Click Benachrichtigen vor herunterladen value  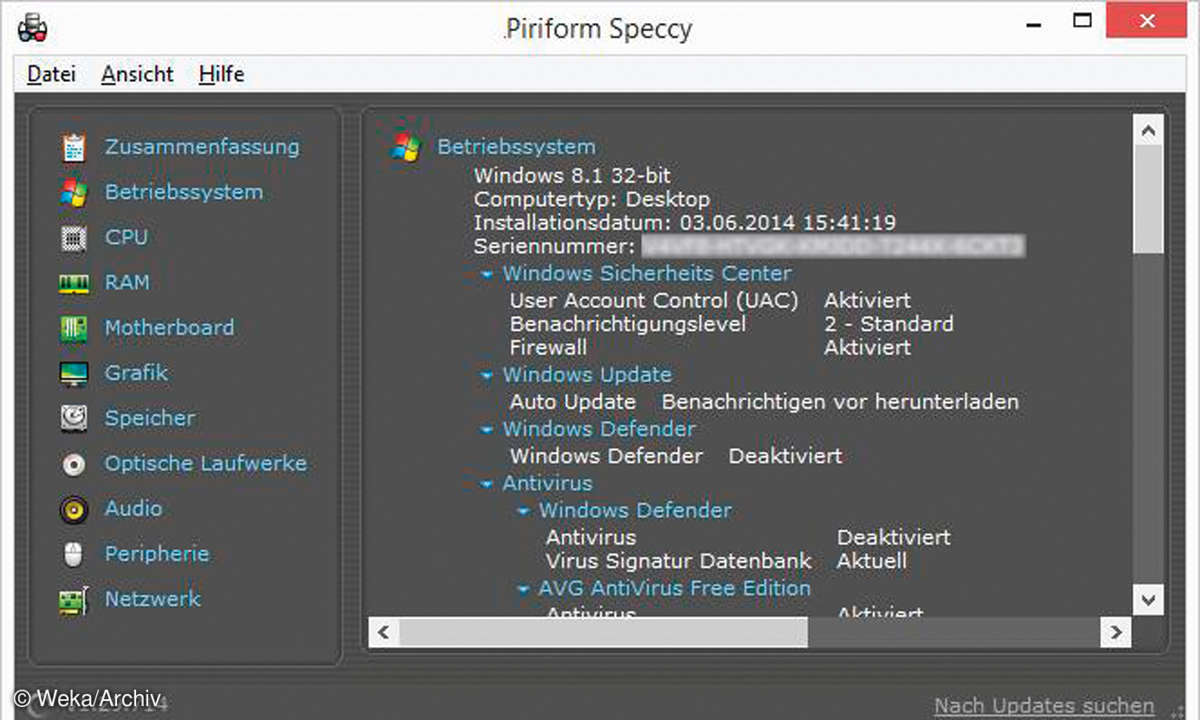tap(840, 402)
